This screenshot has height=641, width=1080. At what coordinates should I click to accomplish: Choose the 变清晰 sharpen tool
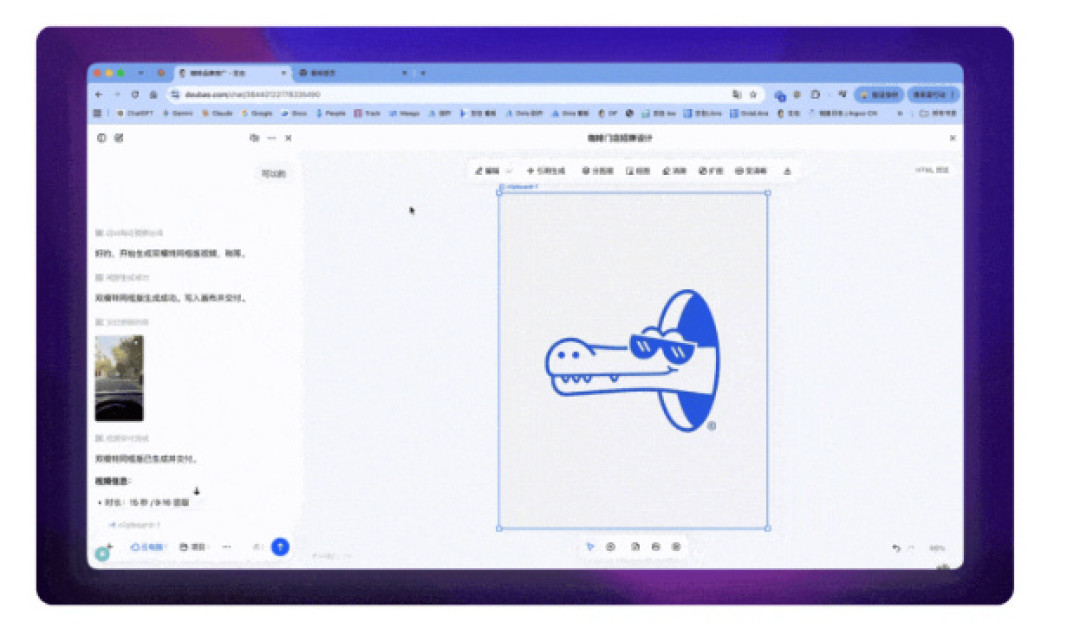coord(751,171)
